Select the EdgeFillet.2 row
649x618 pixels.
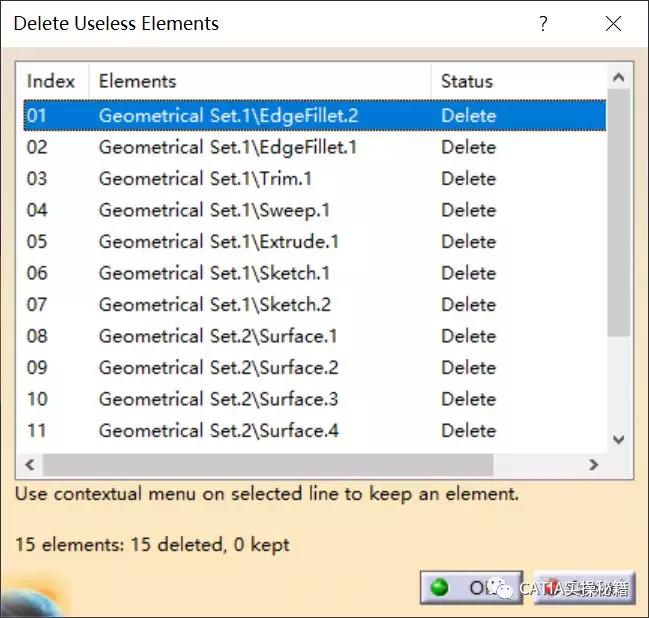click(x=228, y=116)
